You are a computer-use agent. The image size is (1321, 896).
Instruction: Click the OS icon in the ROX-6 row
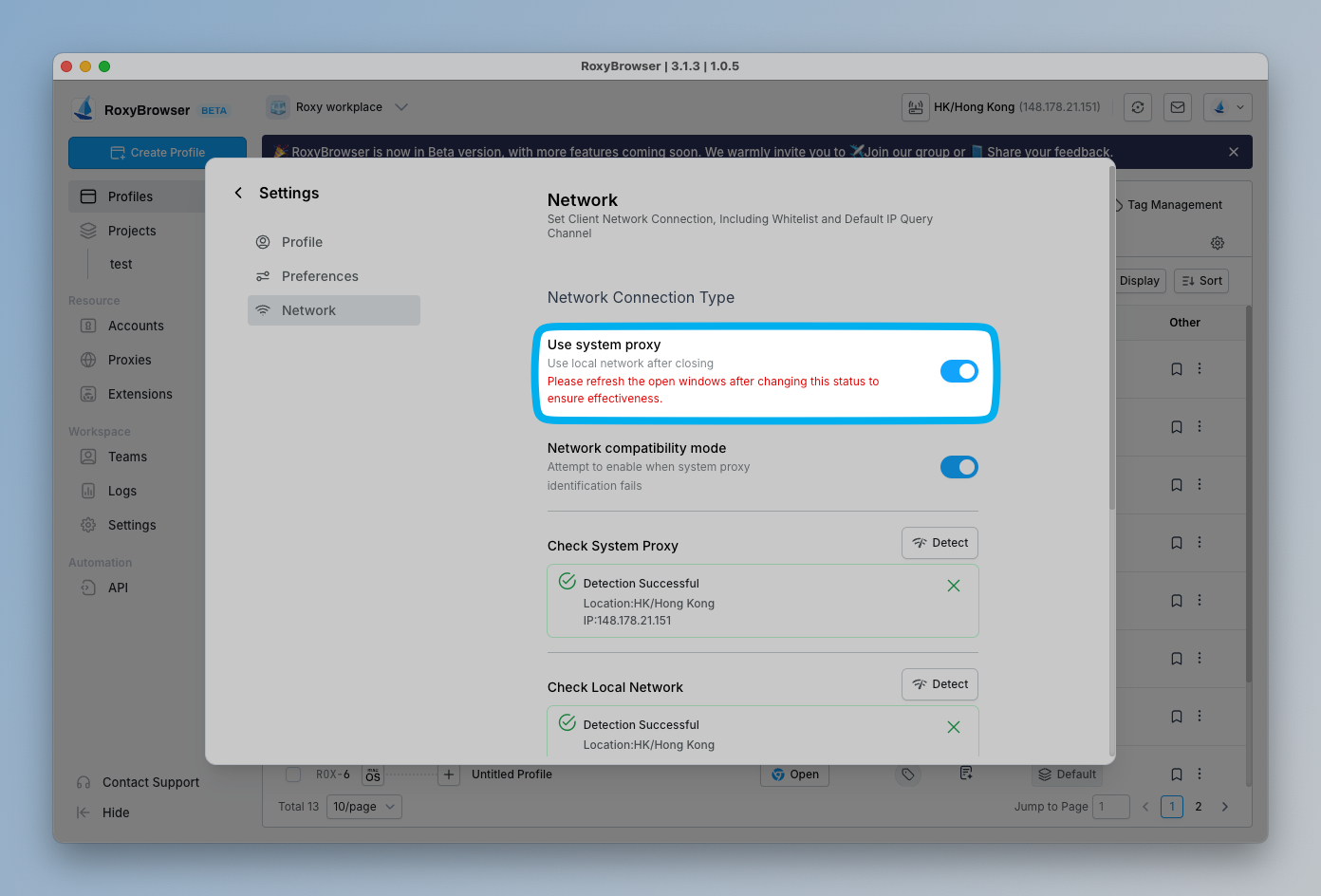click(373, 775)
